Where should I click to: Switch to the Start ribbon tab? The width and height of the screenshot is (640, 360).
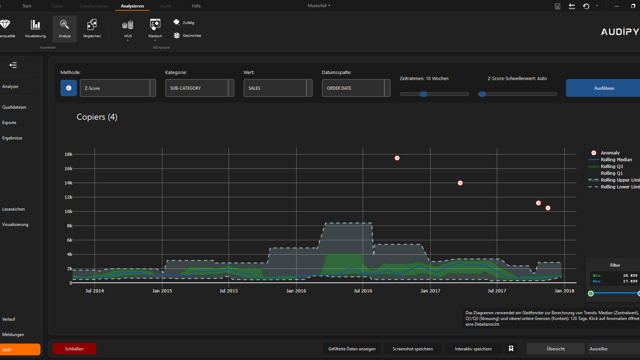(x=27, y=6)
